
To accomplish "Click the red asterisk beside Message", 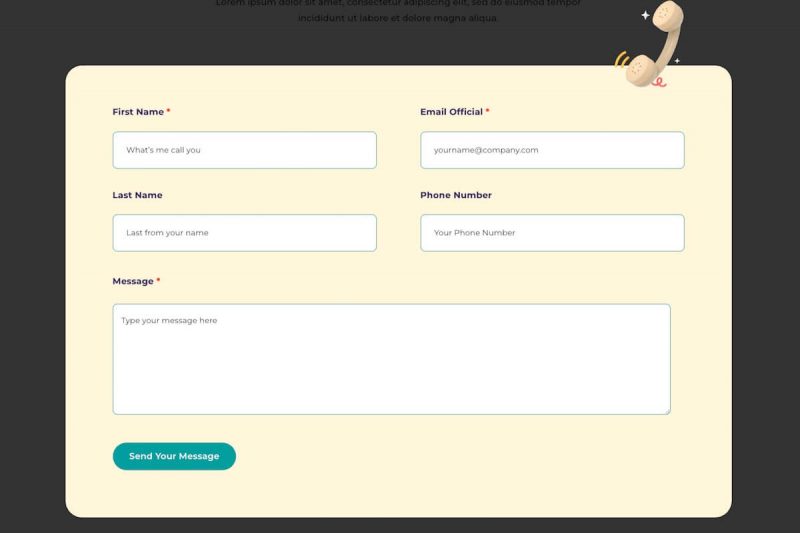I will (158, 281).
